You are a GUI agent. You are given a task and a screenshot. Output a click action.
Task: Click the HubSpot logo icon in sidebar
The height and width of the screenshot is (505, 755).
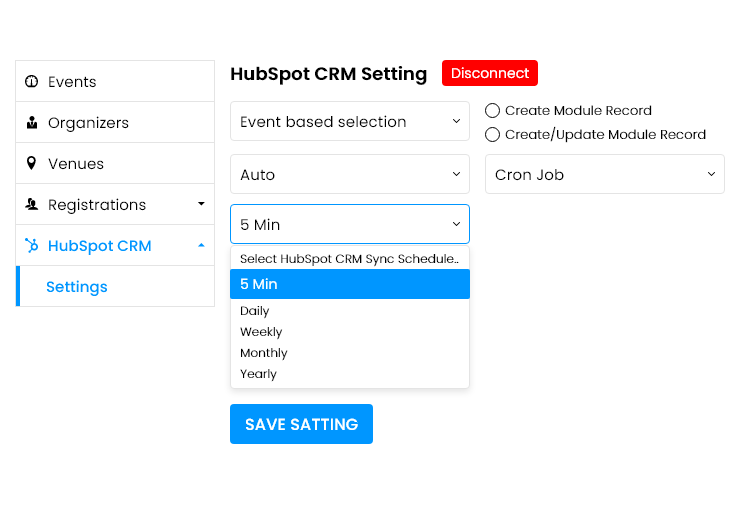[32, 245]
